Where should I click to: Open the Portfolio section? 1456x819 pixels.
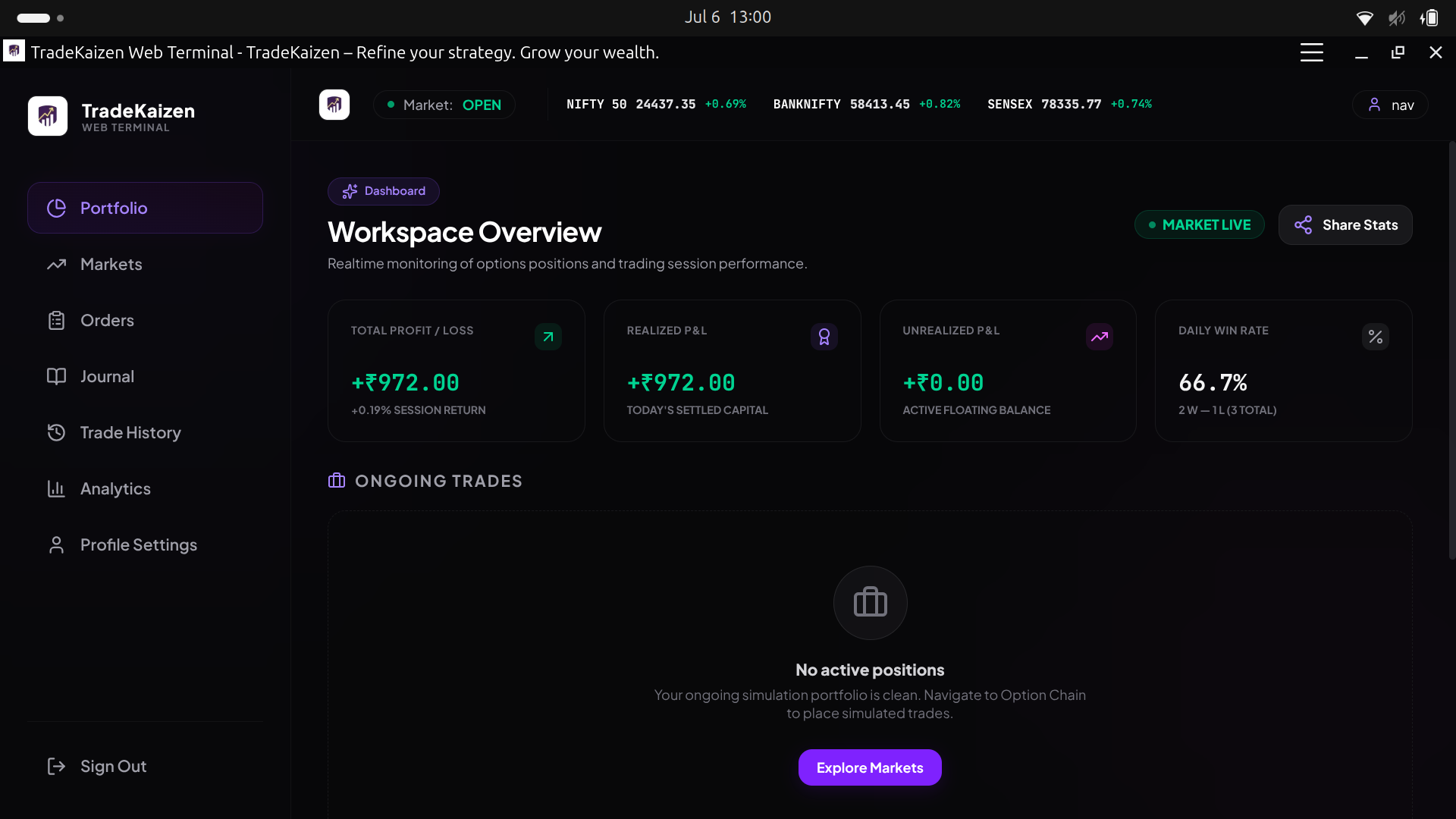[x=145, y=208]
